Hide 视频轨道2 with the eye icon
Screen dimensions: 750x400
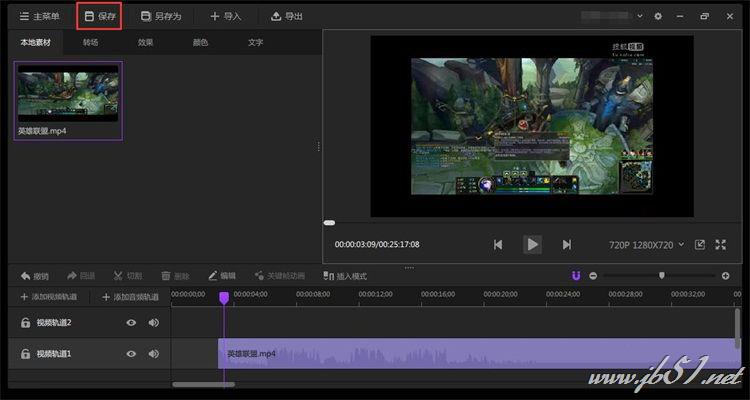[131, 323]
